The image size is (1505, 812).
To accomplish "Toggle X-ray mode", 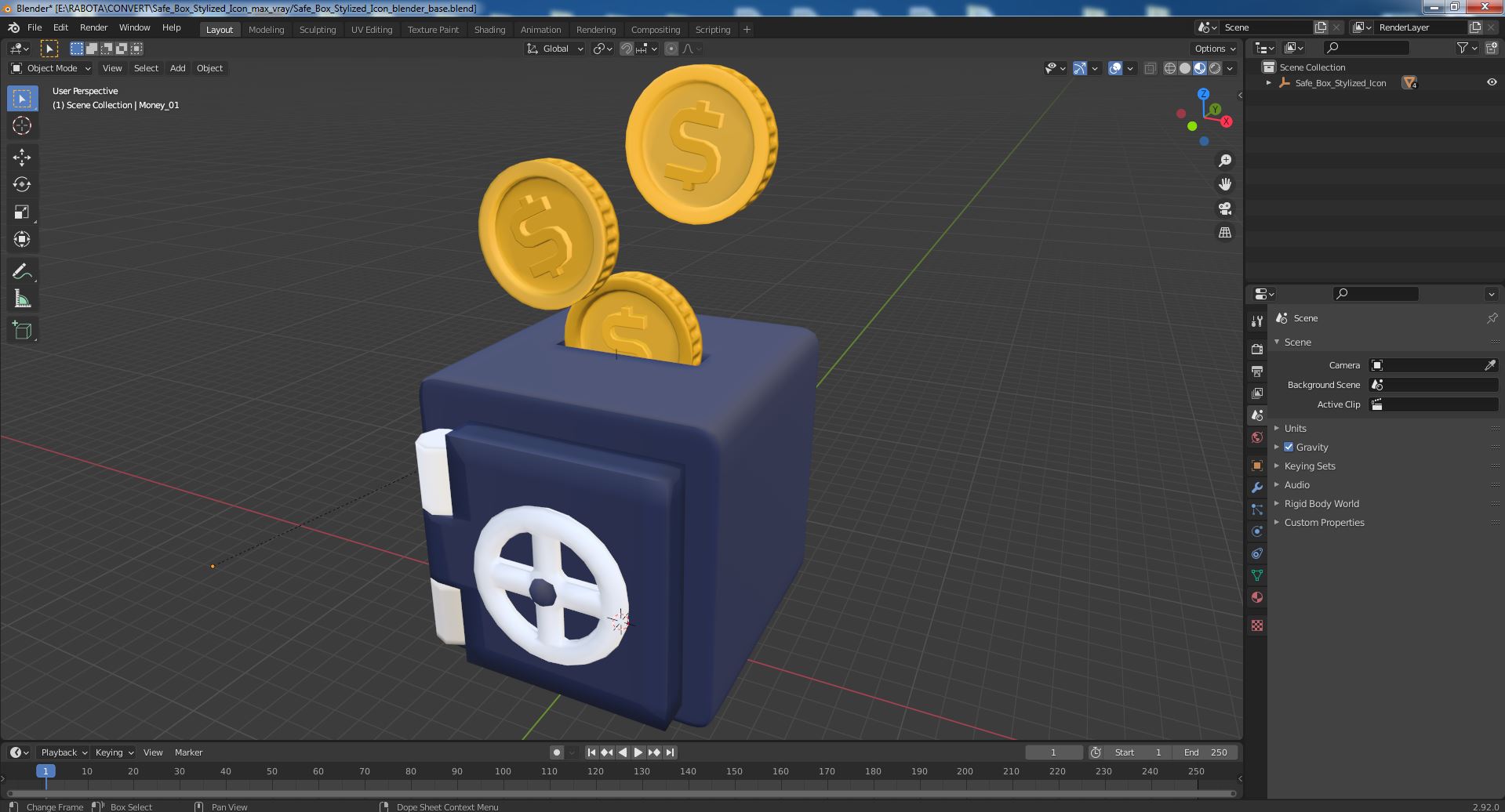I will [x=1150, y=68].
